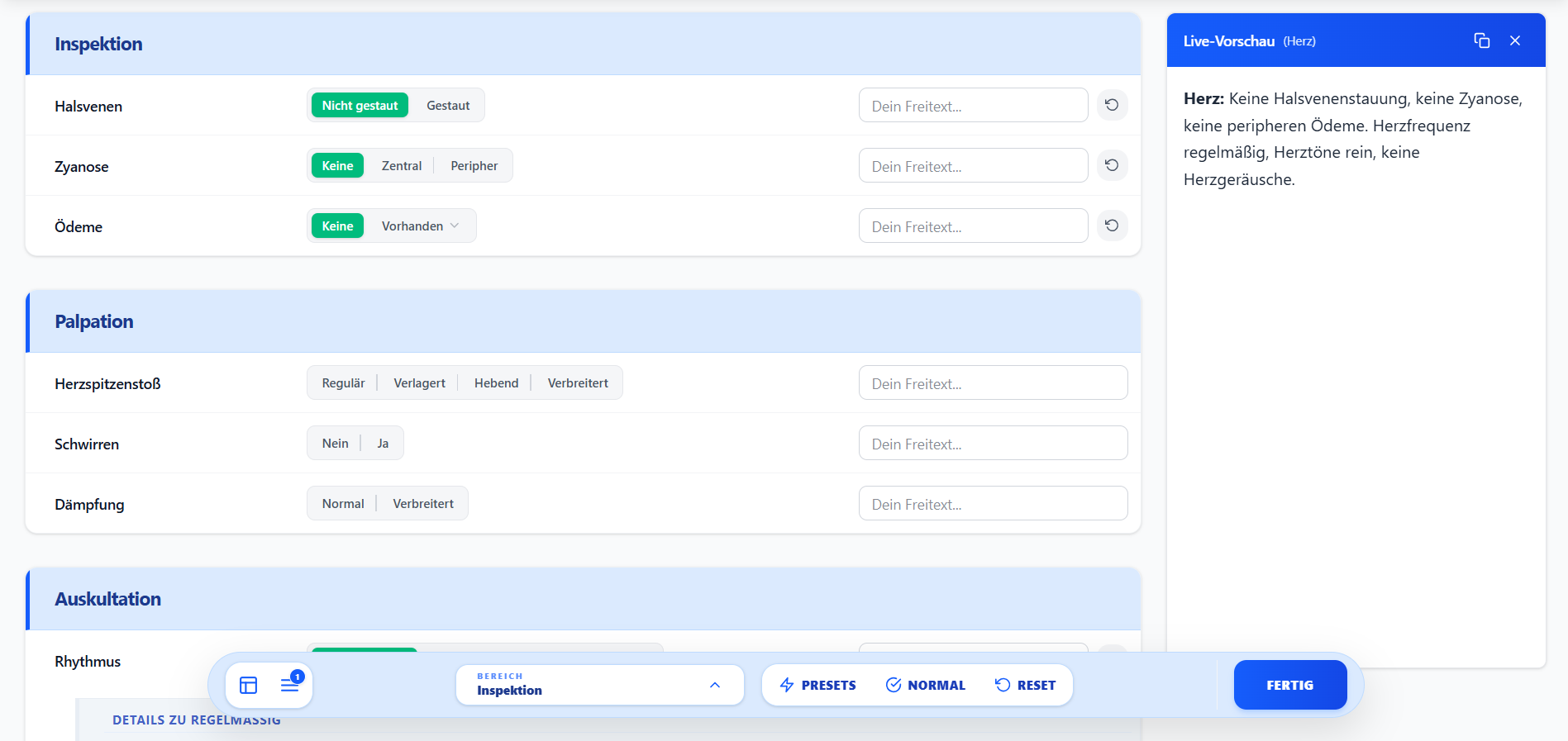
Task: Choose Ja for Schwirren
Action: [x=383, y=444]
